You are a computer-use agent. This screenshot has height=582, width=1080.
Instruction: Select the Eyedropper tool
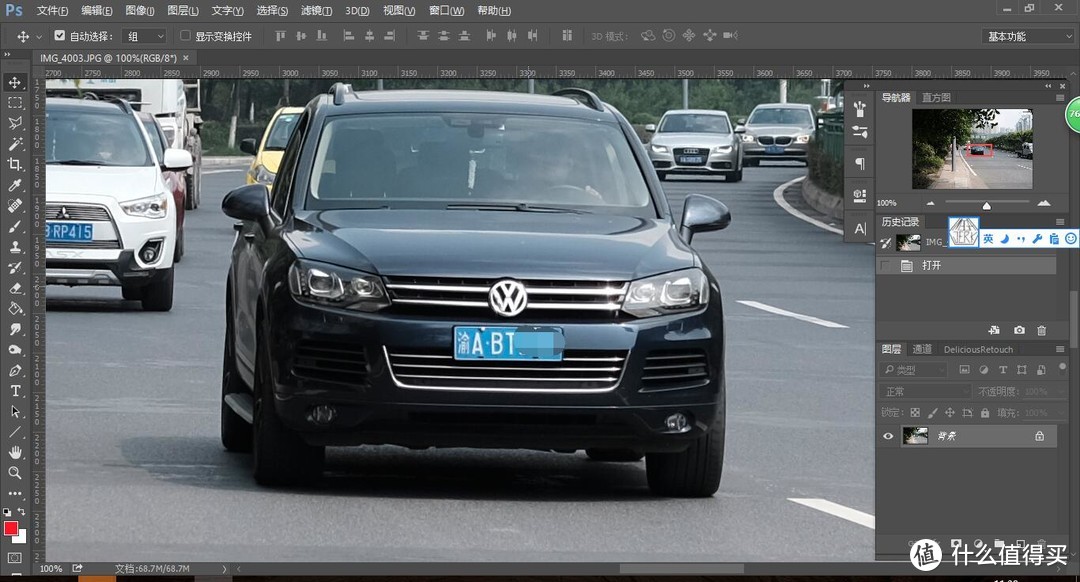click(14, 185)
